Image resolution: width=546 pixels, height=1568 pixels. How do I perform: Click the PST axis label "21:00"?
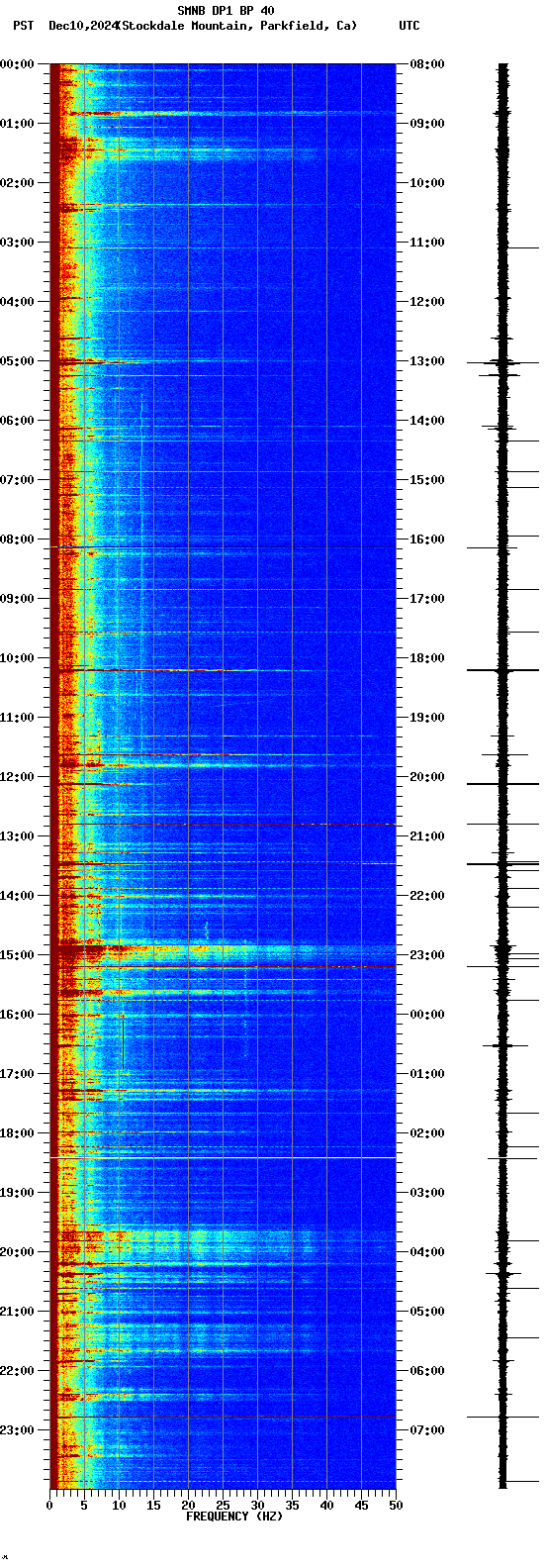tap(17, 1312)
